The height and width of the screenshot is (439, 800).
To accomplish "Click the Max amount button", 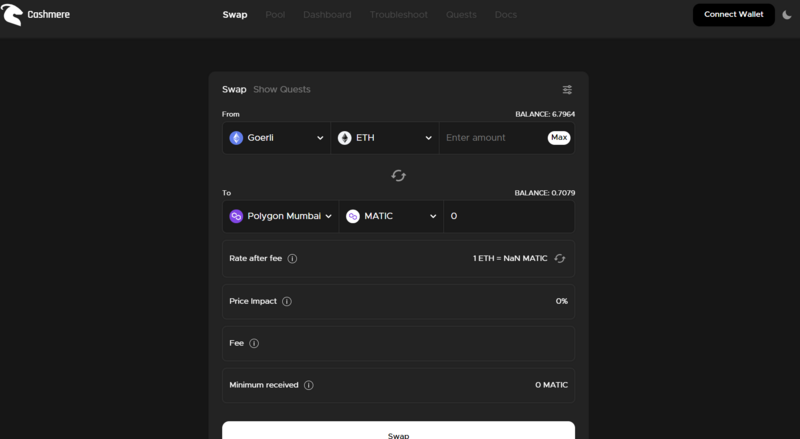I will click(559, 138).
